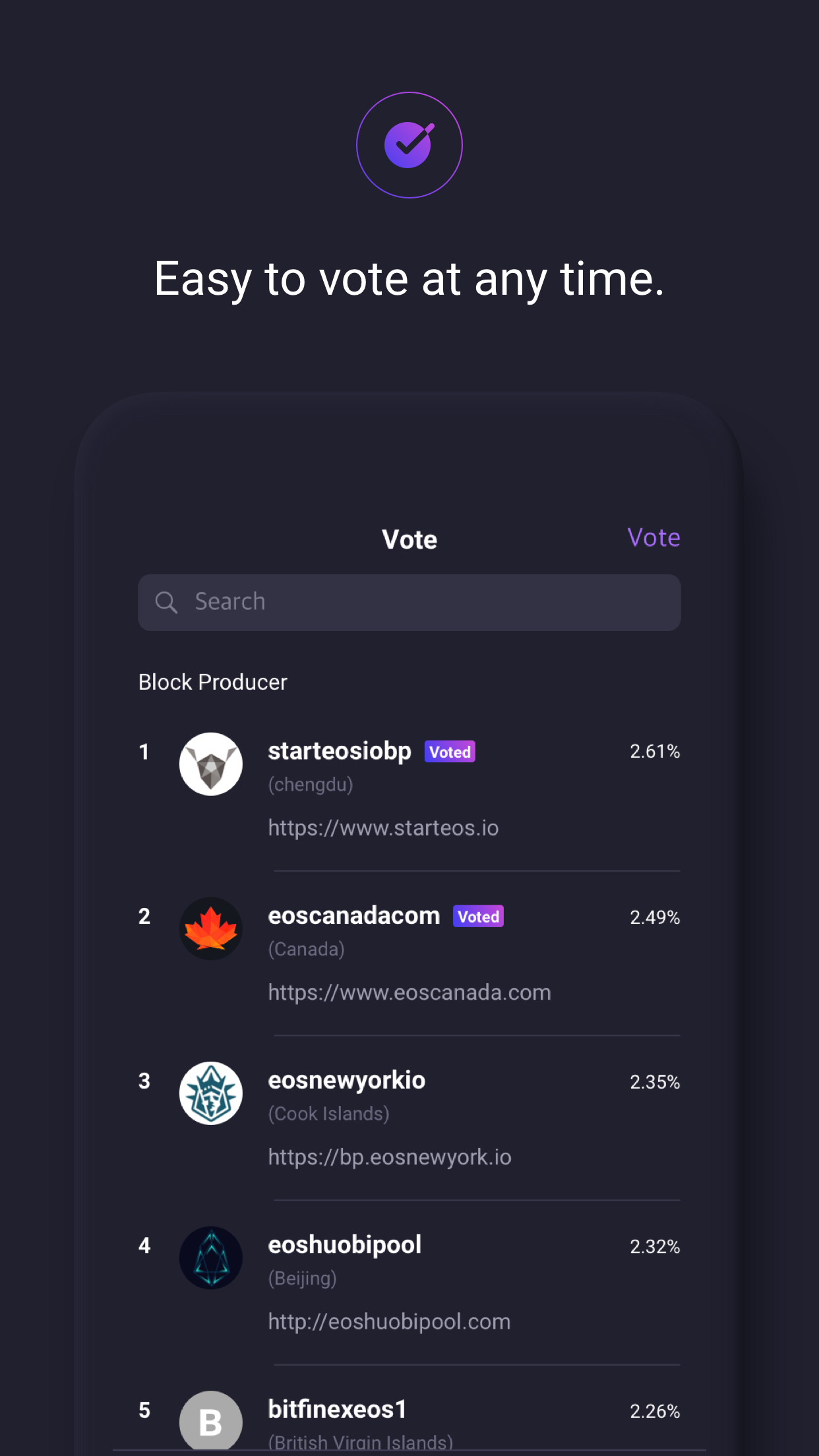Image resolution: width=819 pixels, height=1456 pixels.
Task: Click the magnifying glass search icon
Action: (167, 602)
